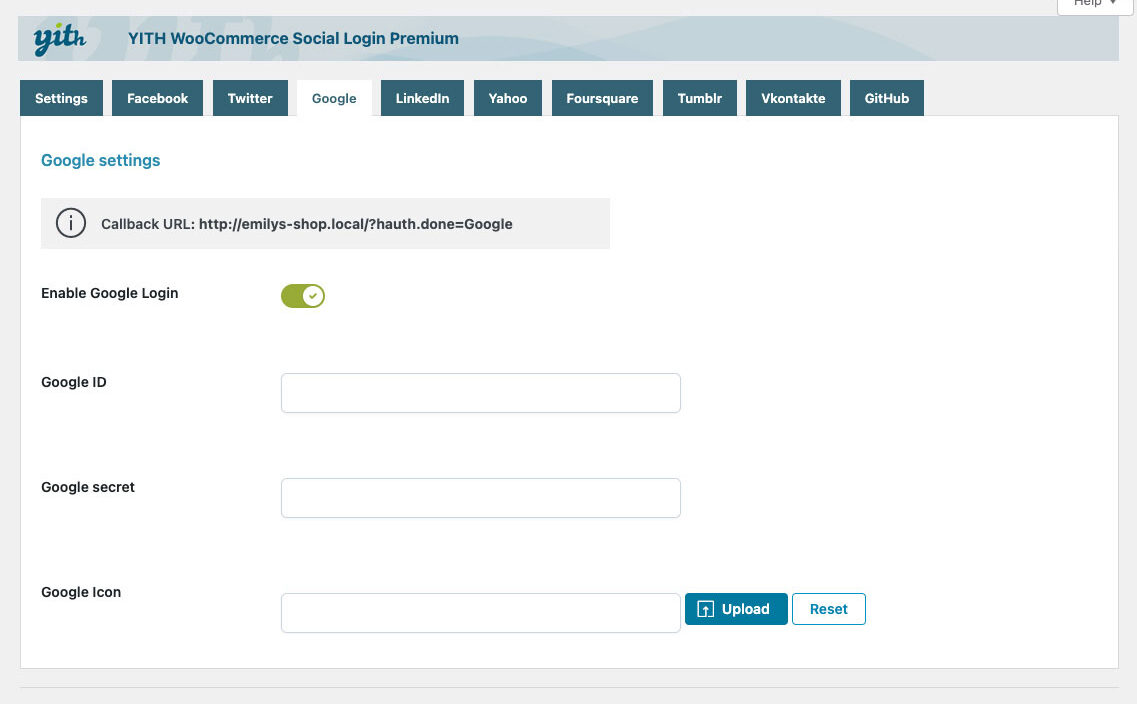Open the Help dropdown
This screenshot has height=704, width=1137.
1094,5
